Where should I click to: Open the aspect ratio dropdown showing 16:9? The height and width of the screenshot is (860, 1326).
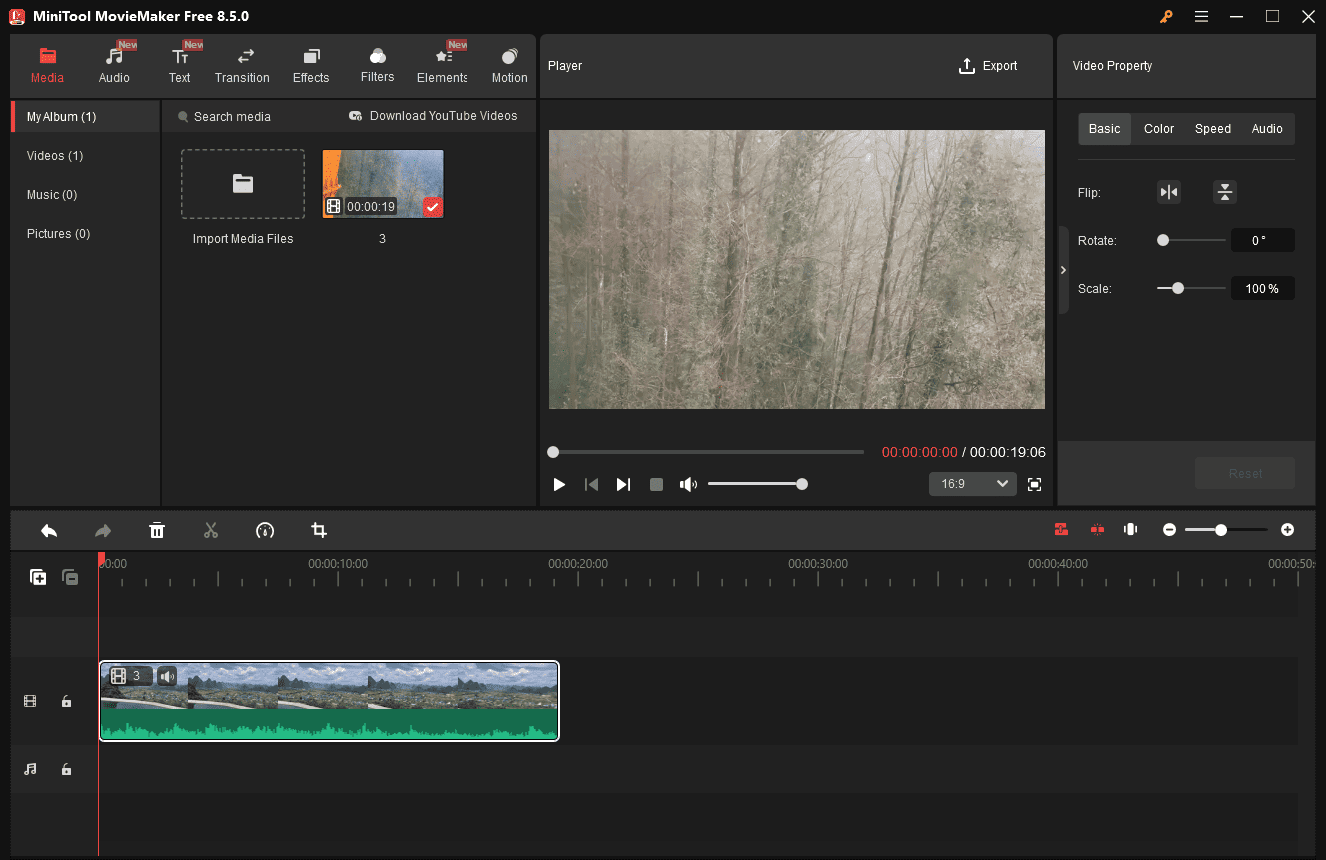click(x=971, y=484)
